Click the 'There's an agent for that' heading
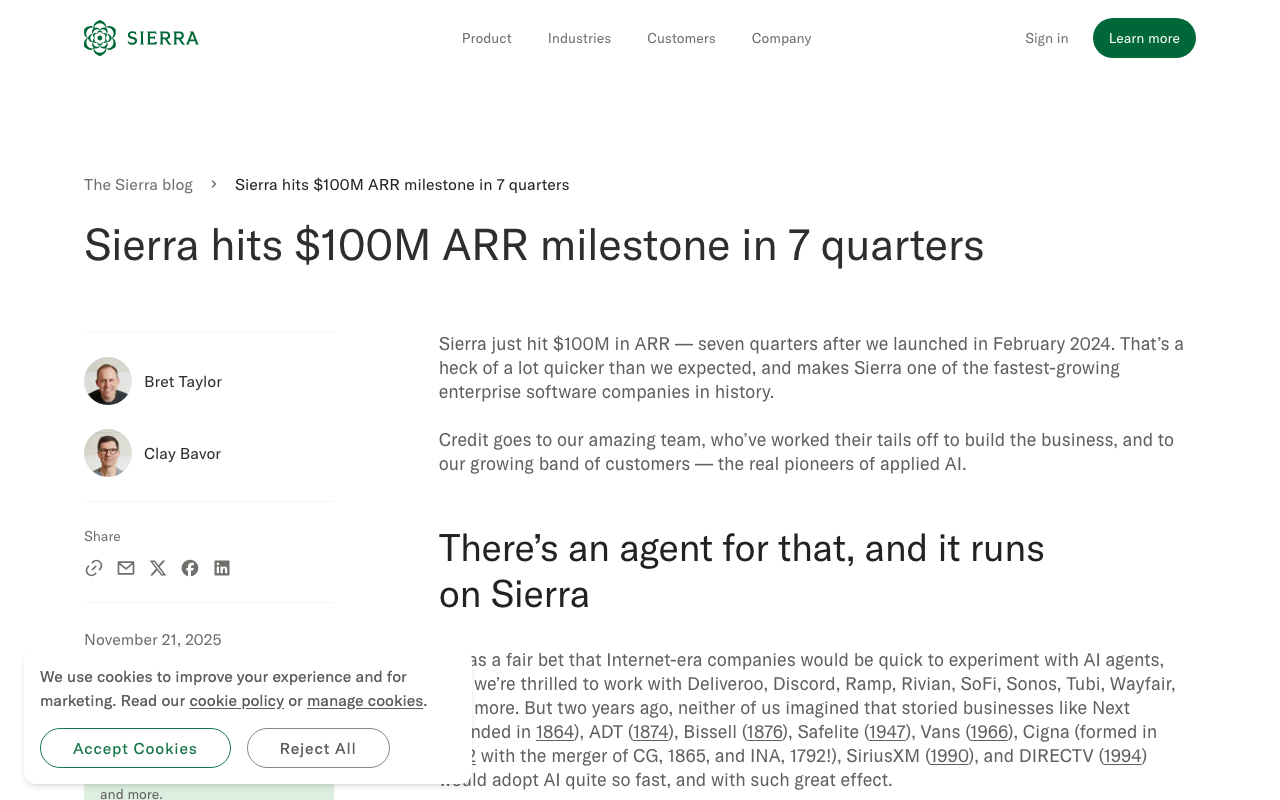The image size is (1280, 800). click(x=741, y=571)
